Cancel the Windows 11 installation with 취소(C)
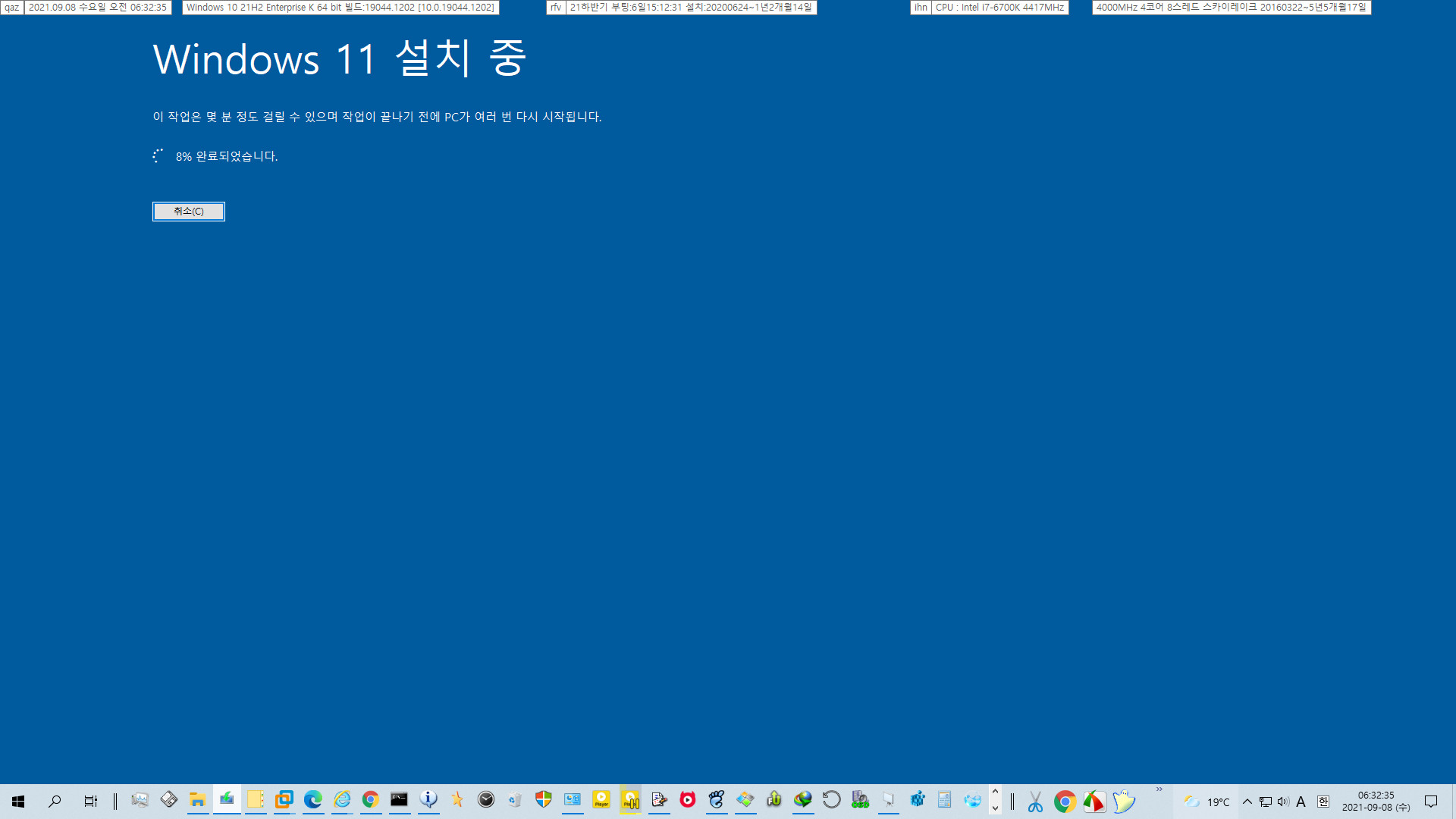The width and height of the screenshot is (1456, 819). coord(189,212)
